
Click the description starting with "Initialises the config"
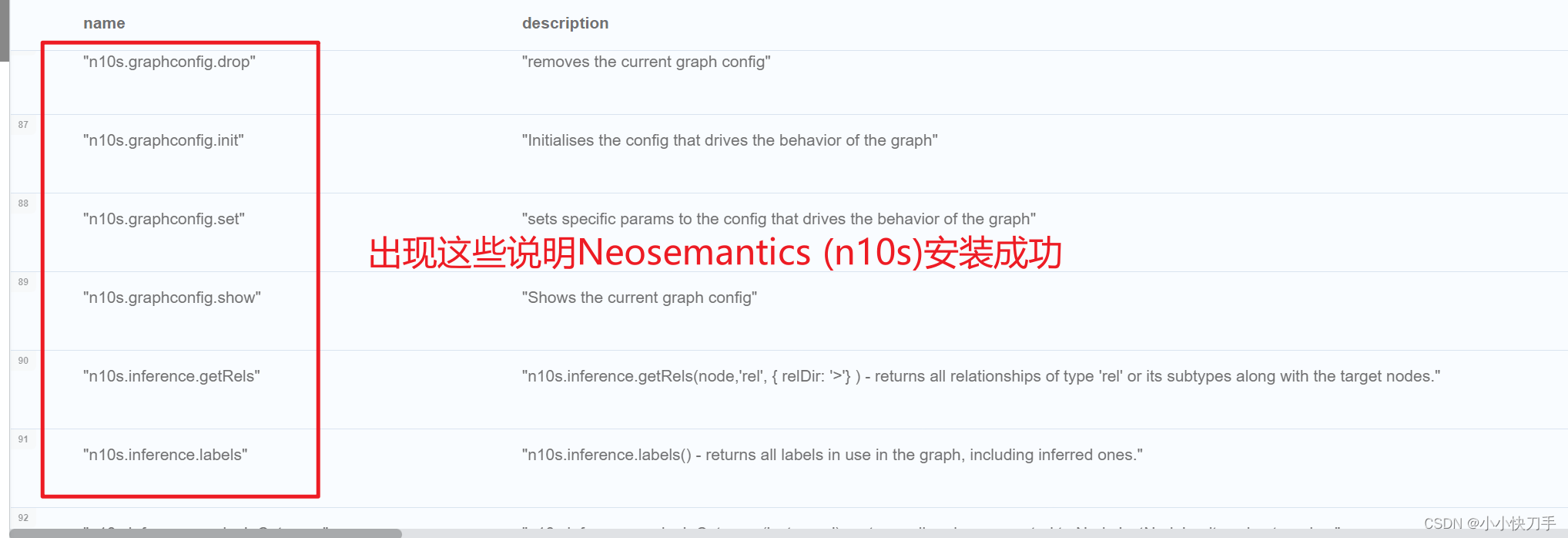tap(730, 140)
